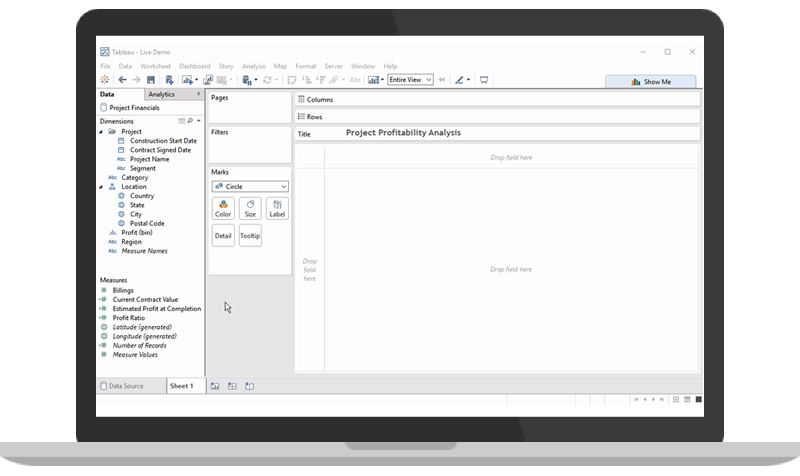Viewport: 800px width, 476px height.
Task: Click the show filmstrip icon in status bar
Action: tap(687, 399)
